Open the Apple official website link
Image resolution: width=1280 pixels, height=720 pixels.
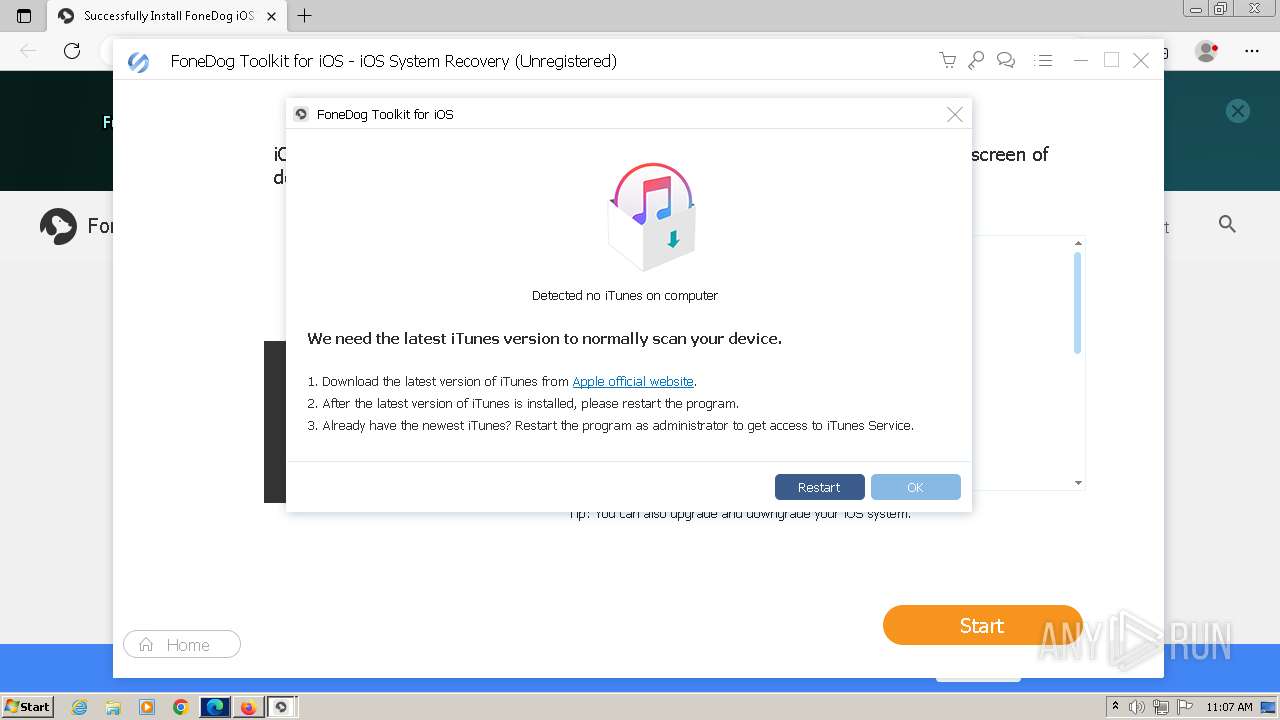[633, 382]
